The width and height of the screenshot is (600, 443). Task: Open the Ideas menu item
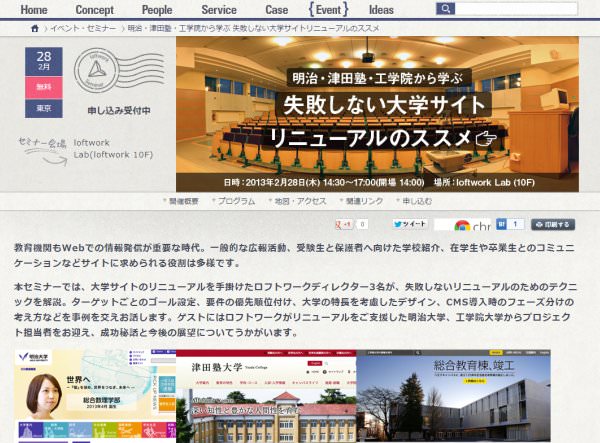click(x=381, y=10)
